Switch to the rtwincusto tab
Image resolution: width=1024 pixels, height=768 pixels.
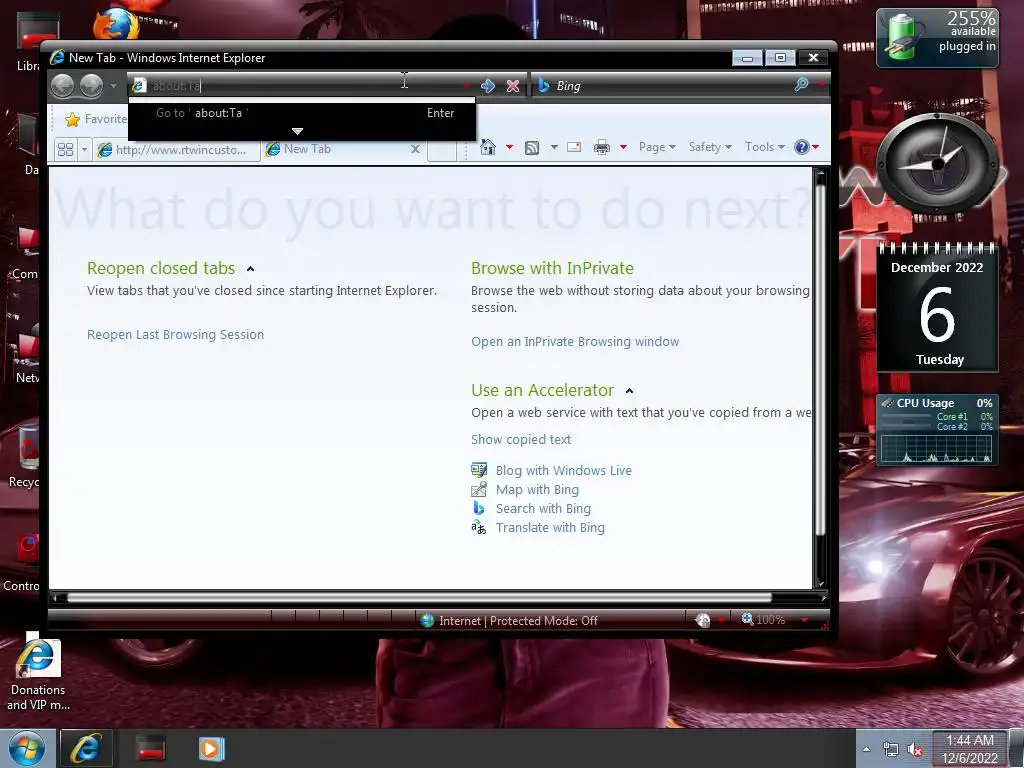[176, 150]
